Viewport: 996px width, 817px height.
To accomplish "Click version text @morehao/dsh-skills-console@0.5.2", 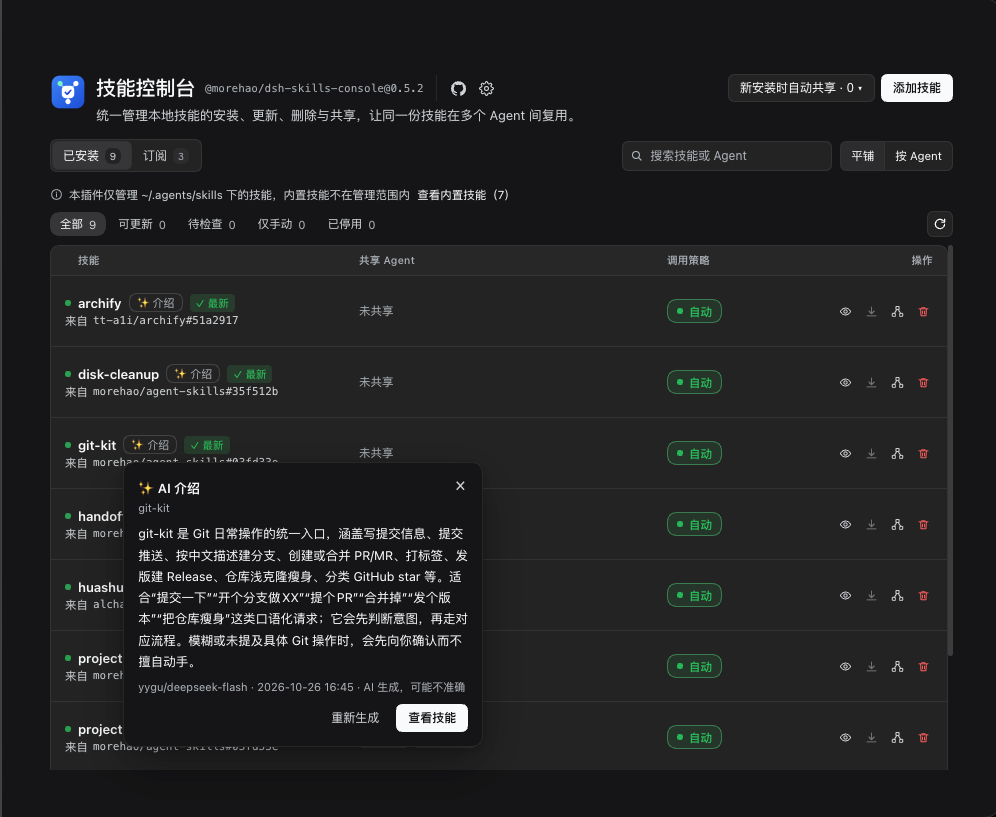I will coord(314,88).
